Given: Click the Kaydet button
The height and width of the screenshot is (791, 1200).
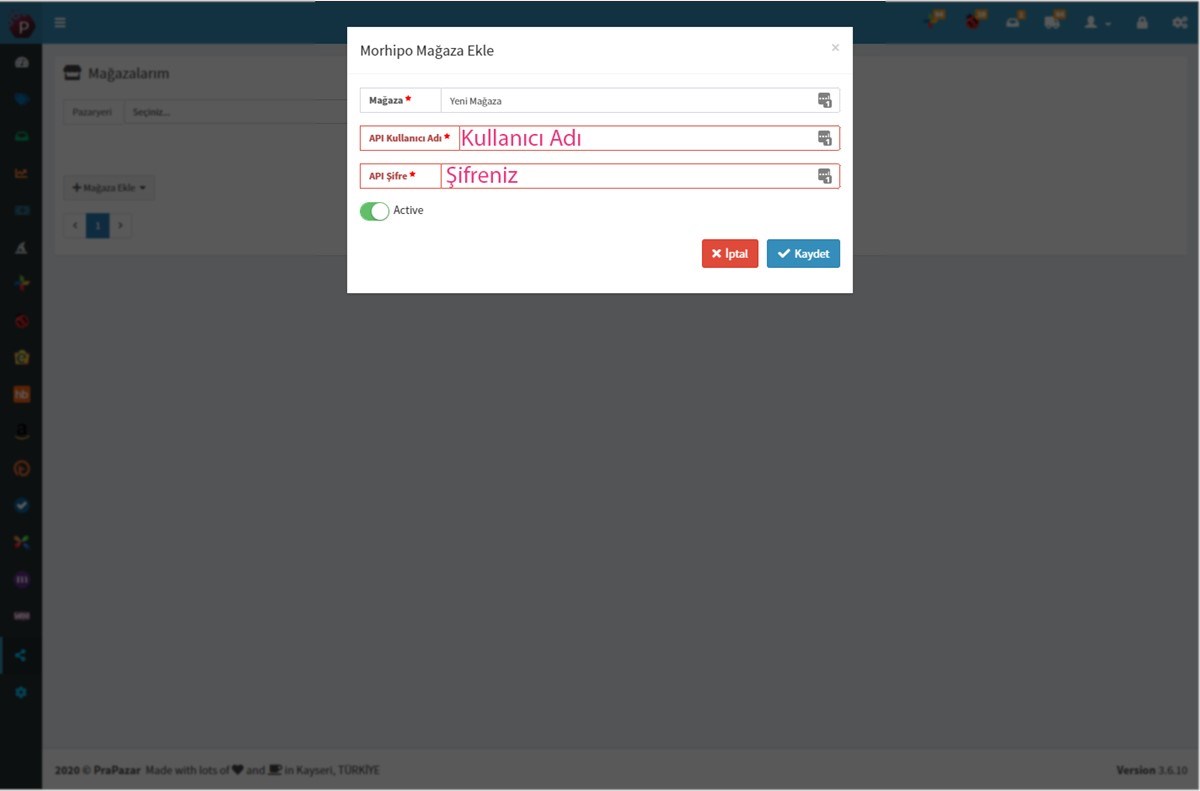Looking at the screenshot, I should coord(803,254).
